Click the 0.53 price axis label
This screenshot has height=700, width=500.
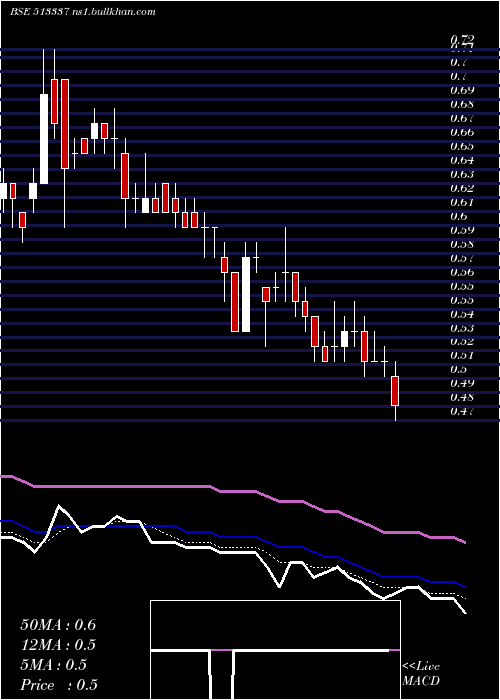462,328
